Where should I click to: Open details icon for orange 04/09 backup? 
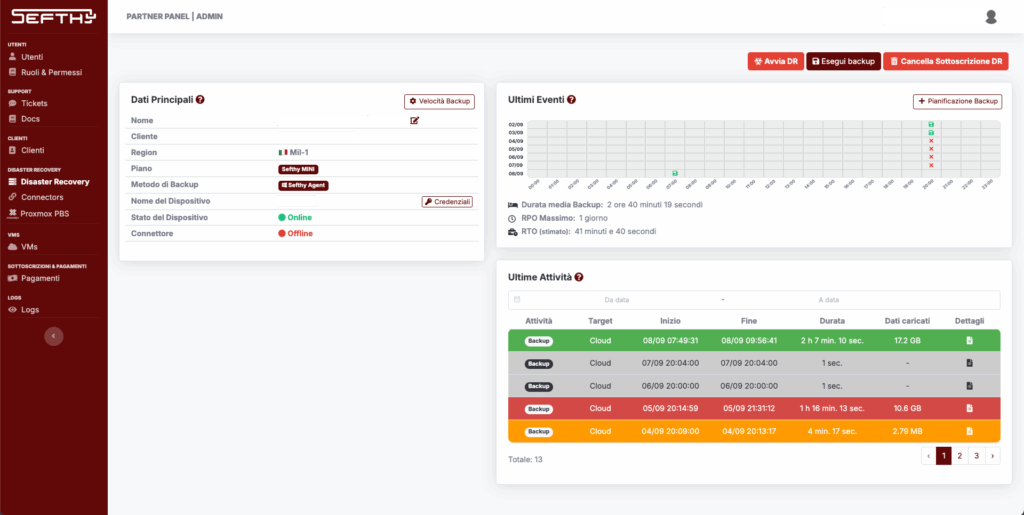969,431
